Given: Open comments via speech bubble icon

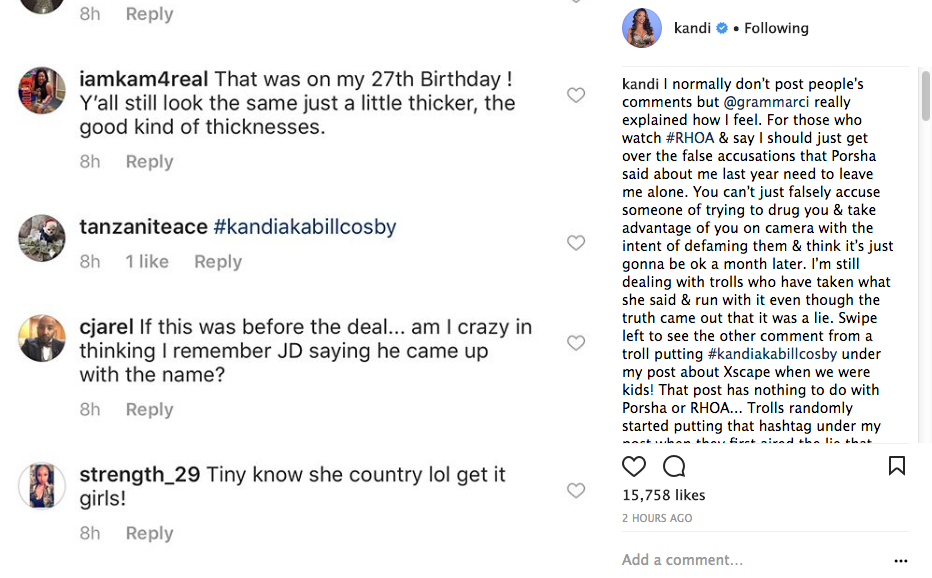Looking at the screenshot, I should (674, 466).
